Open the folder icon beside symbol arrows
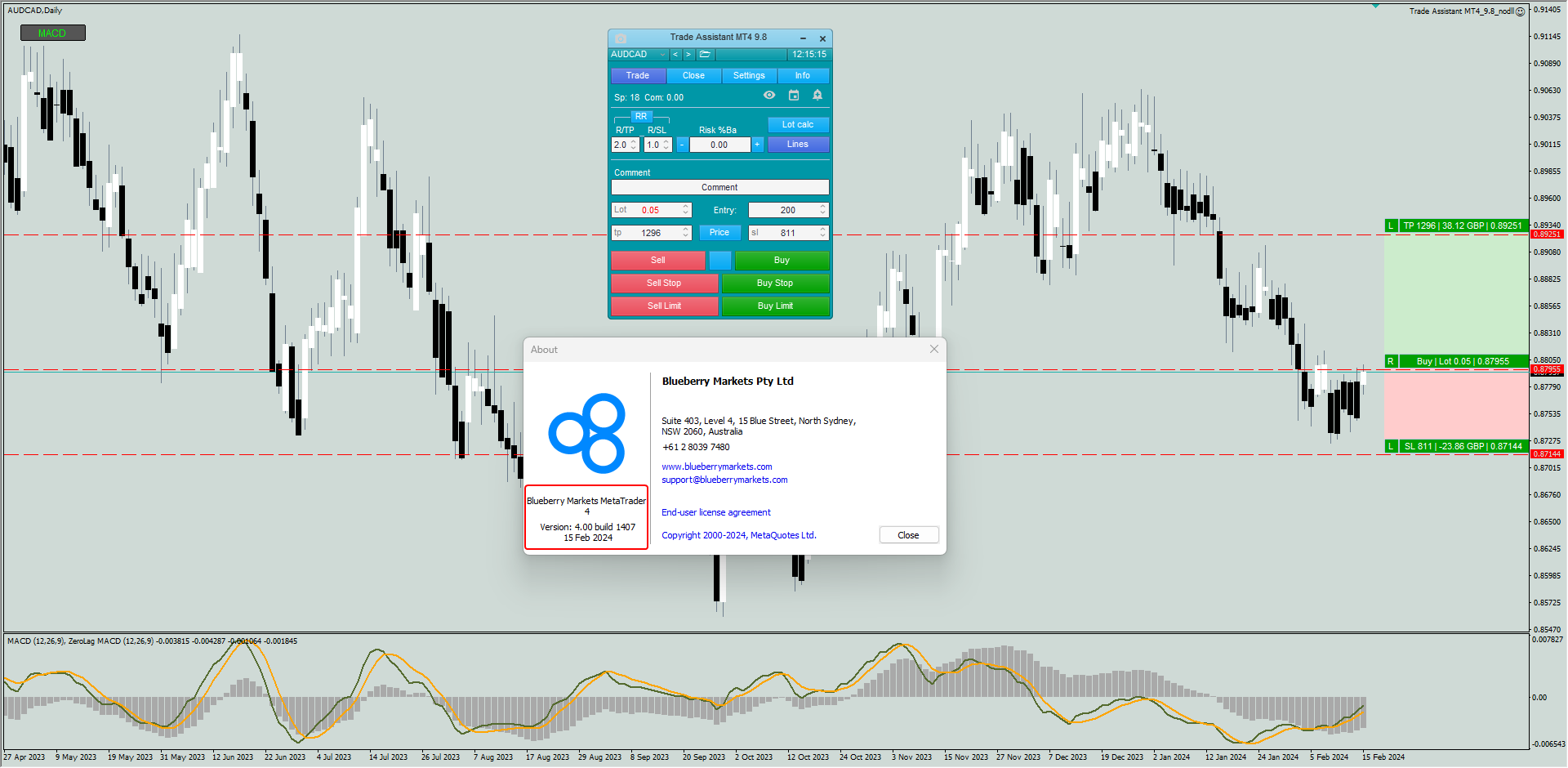The width and height of the screenshot is (1568, 768). (x=705, y=55)
